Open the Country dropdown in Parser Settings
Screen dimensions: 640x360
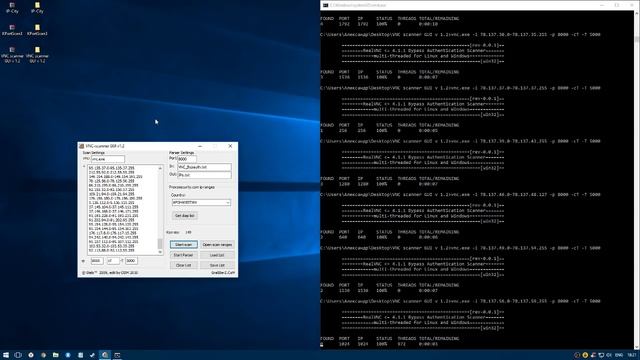[201, 202]
